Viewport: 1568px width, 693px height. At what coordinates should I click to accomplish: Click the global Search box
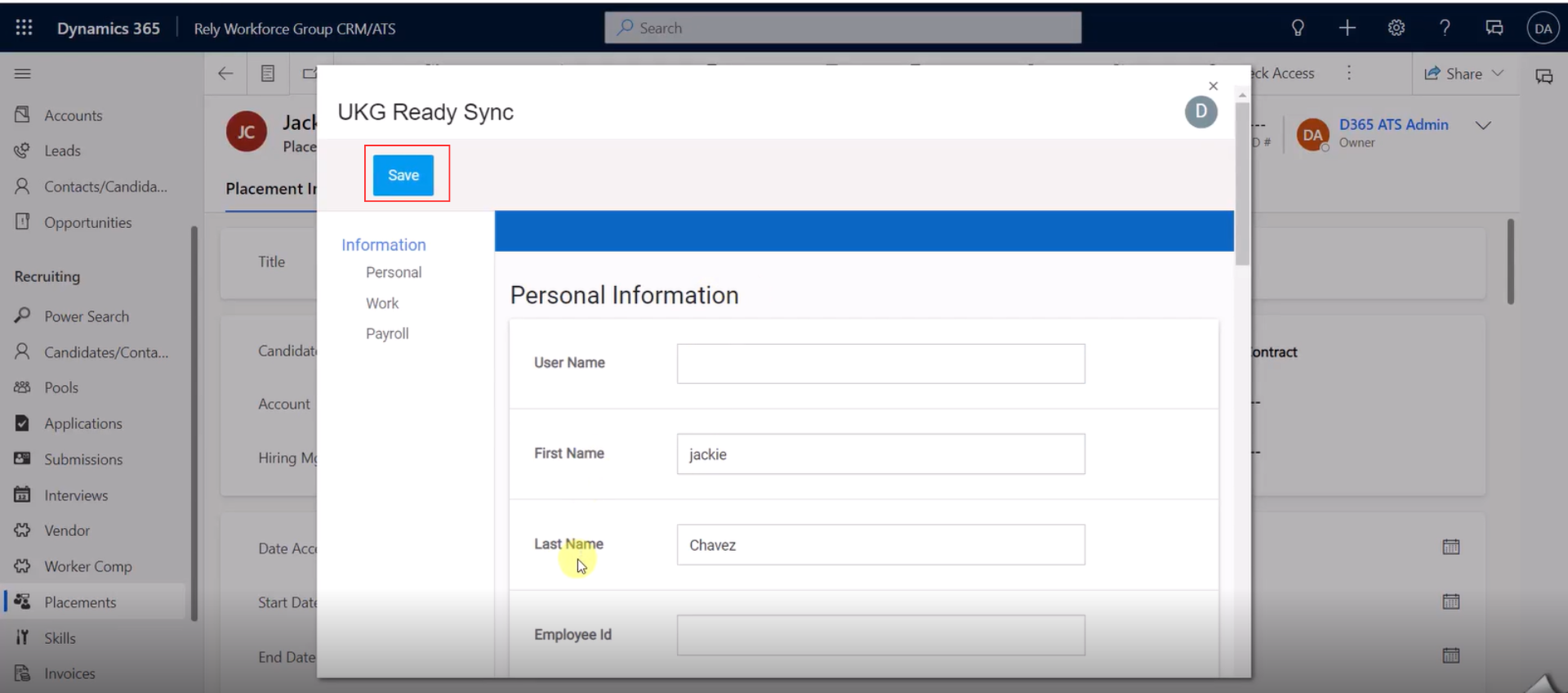(x=843, y=28)
